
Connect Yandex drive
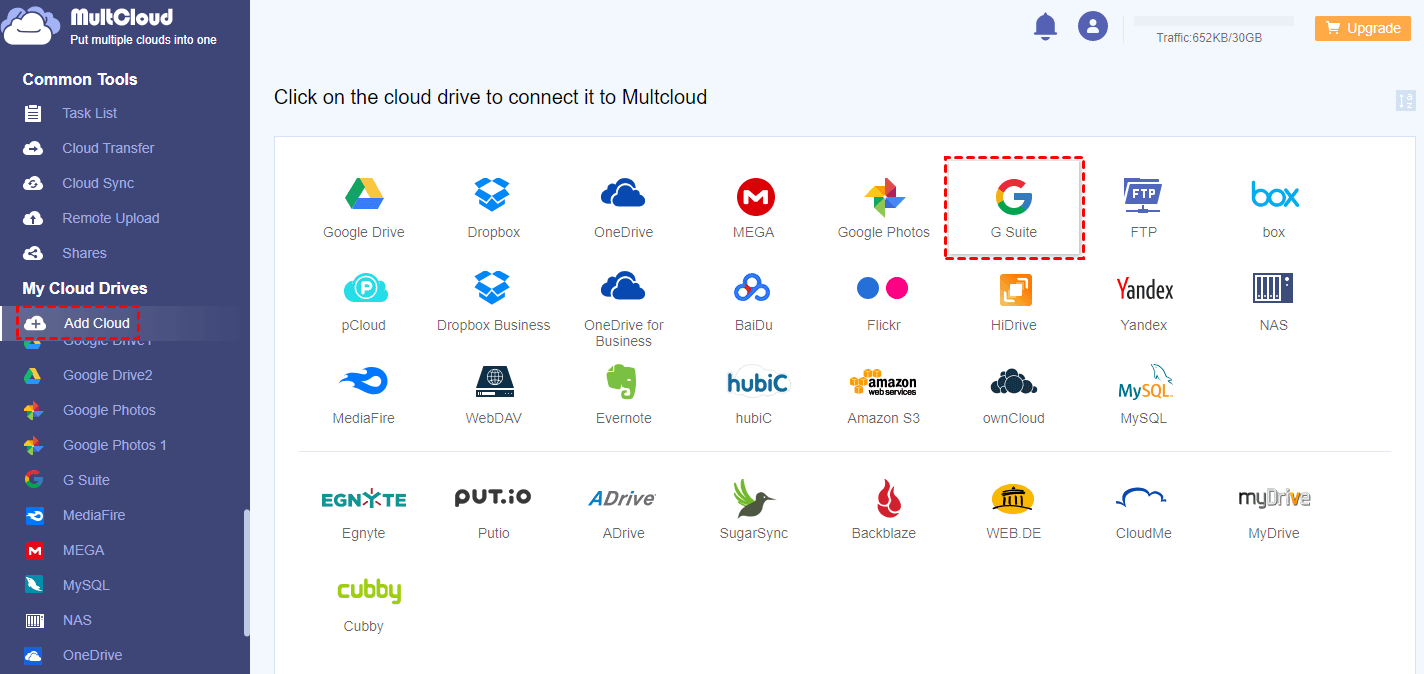(x=1144, y=302)
